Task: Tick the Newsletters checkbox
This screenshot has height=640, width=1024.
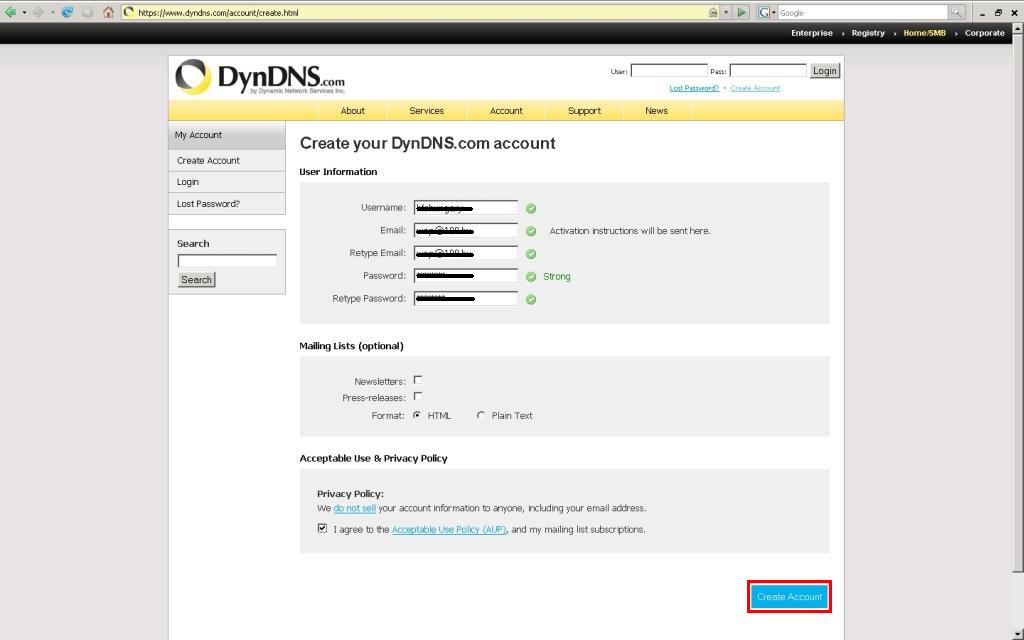Action: pyautogui.click(x=418, y=379)
